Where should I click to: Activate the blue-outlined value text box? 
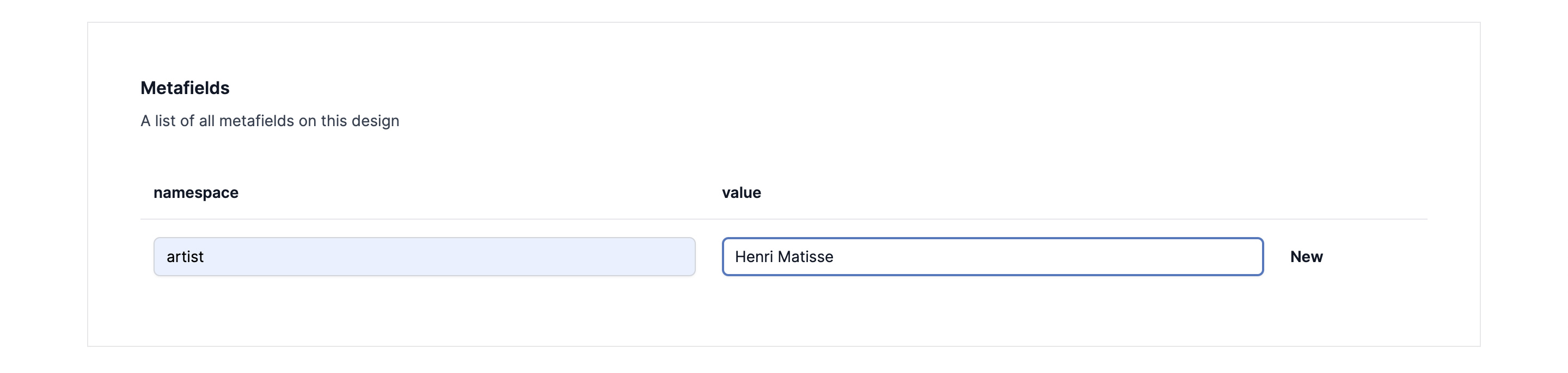pos(992,257)
